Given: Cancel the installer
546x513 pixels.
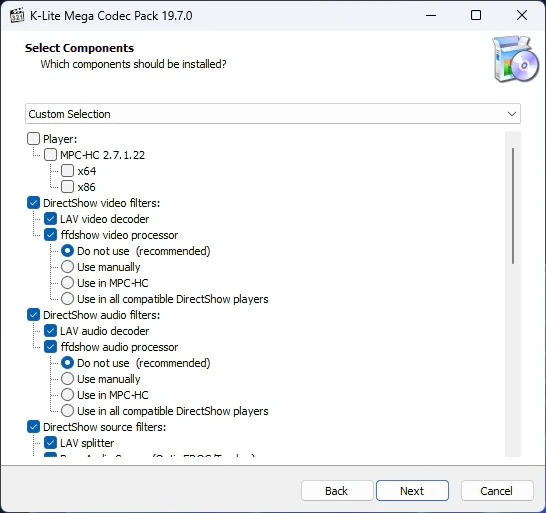Looking at the screenshot, I should [497, 490].
